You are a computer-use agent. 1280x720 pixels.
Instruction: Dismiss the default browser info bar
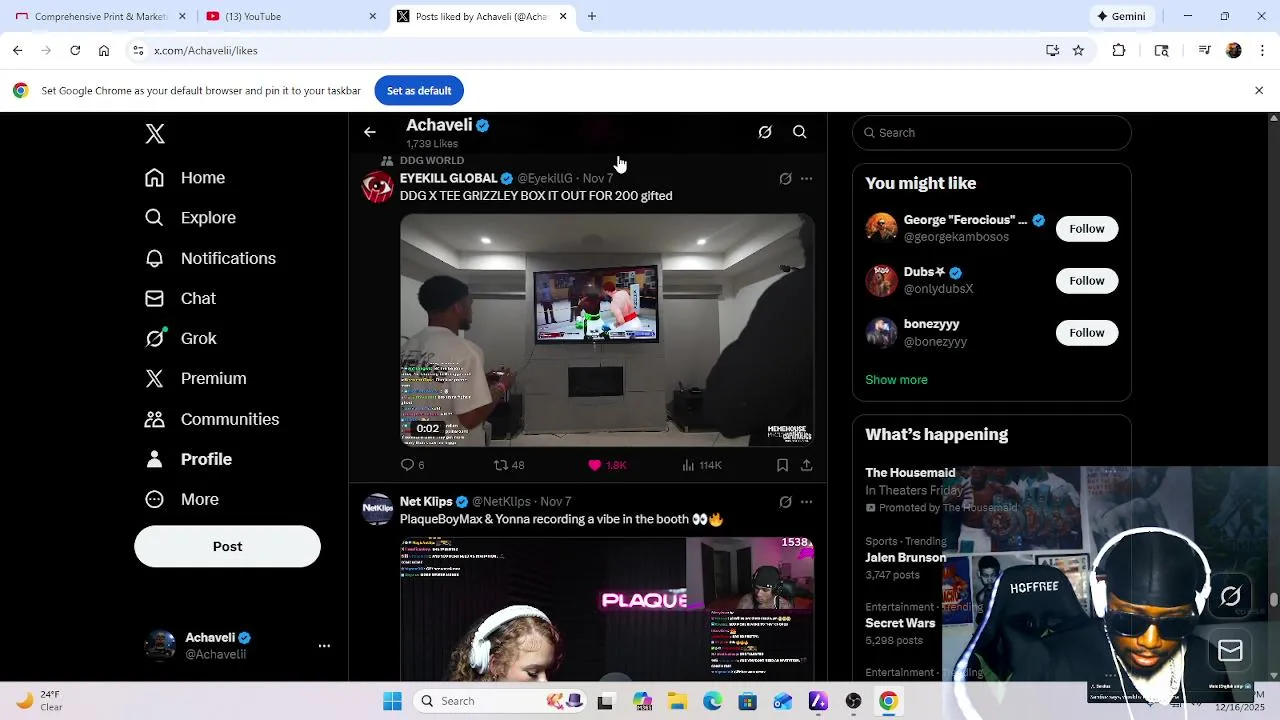pyautogui.click(x=1259, y=91)
